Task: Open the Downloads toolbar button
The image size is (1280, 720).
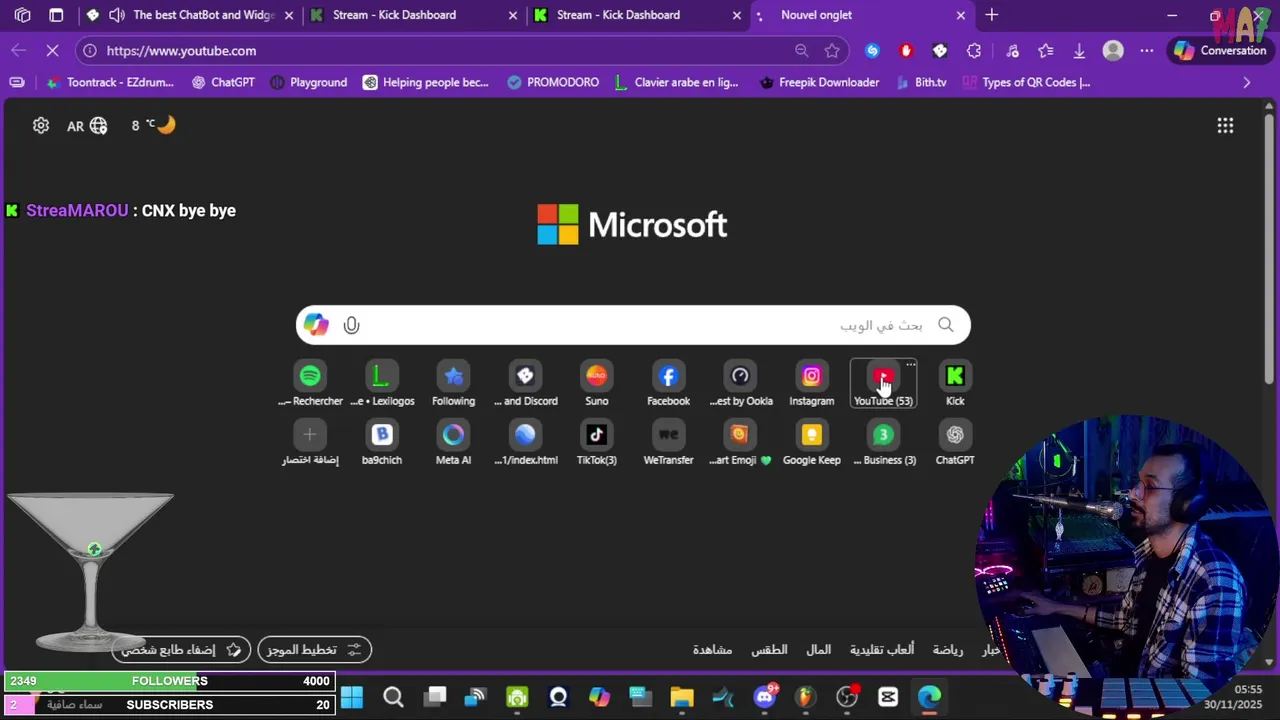Action: tap(1079, 50)
